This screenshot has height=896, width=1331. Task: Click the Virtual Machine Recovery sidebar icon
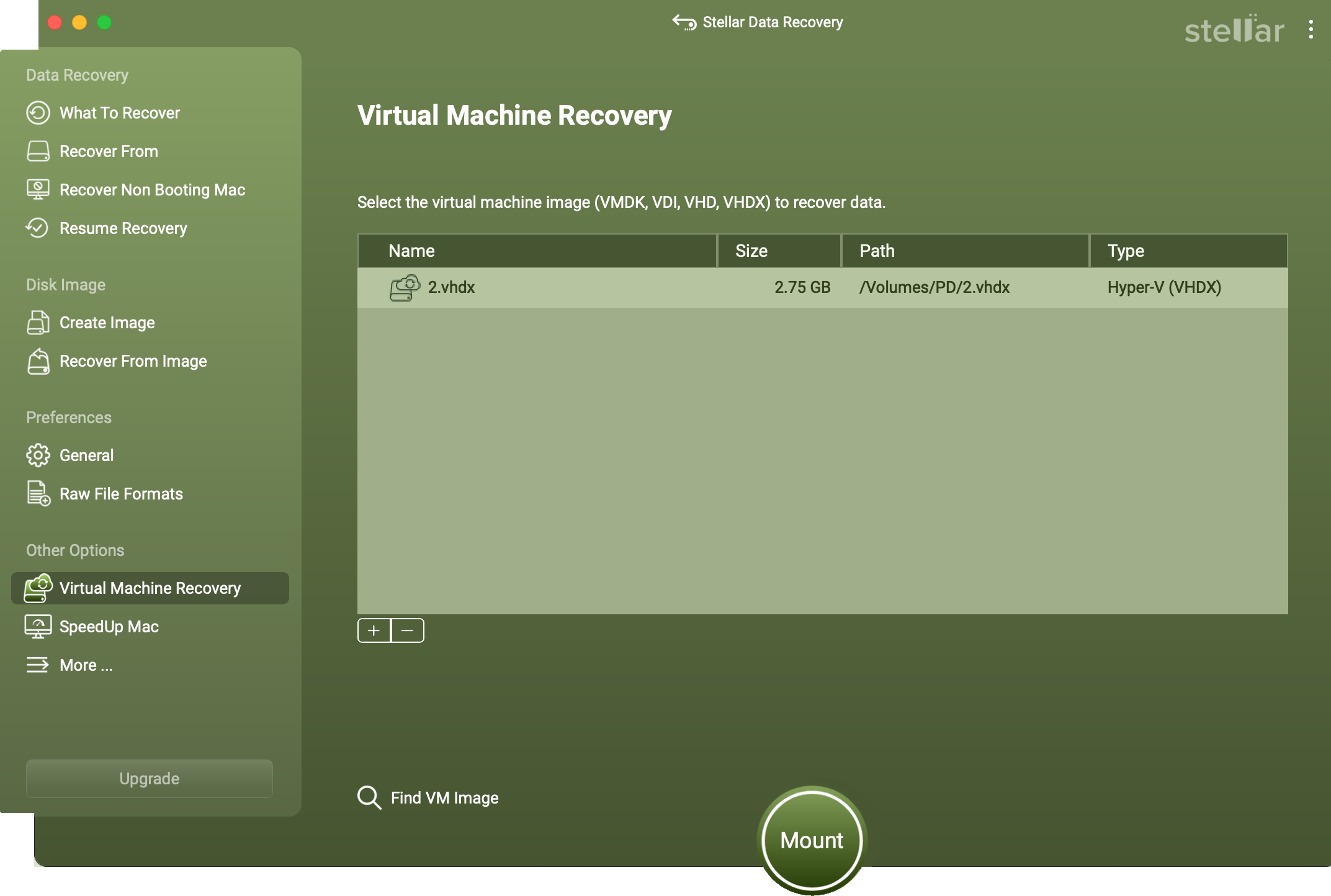click(38, 588)
